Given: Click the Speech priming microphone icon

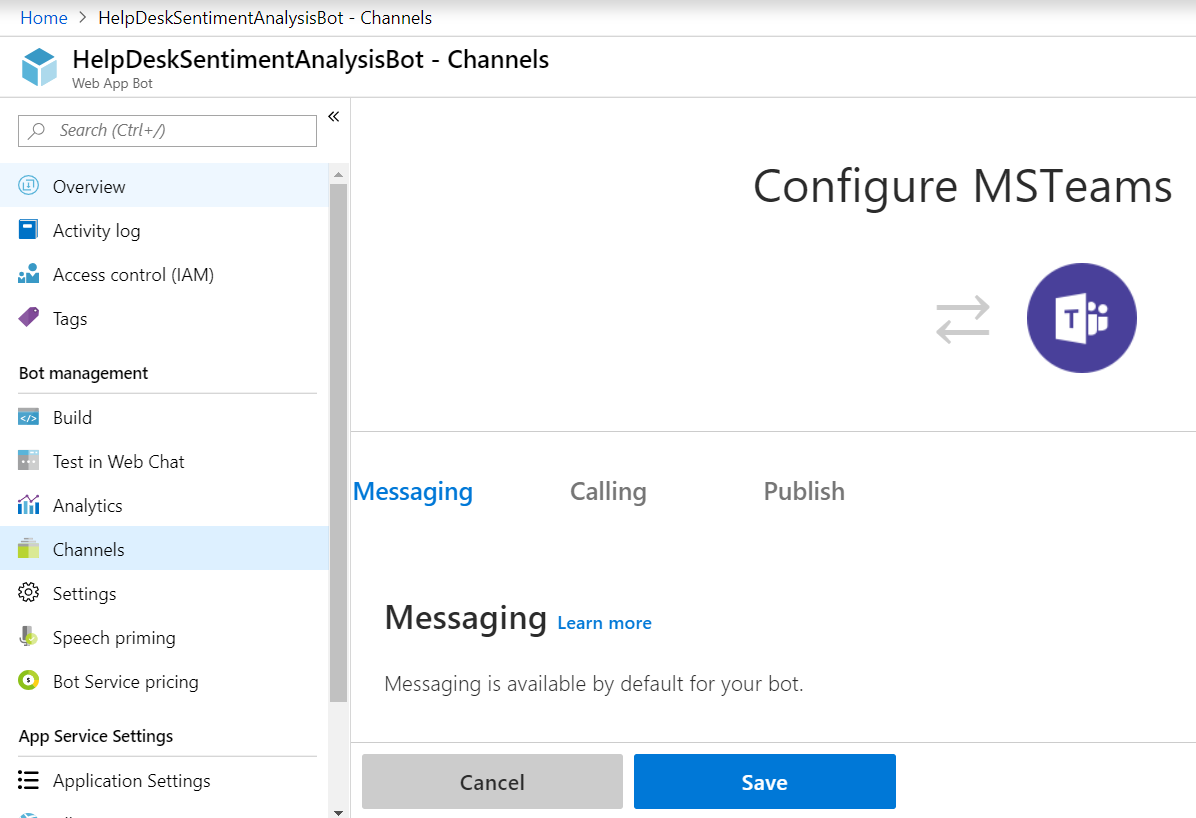Looking at the screenshot, I should (29, 637).
